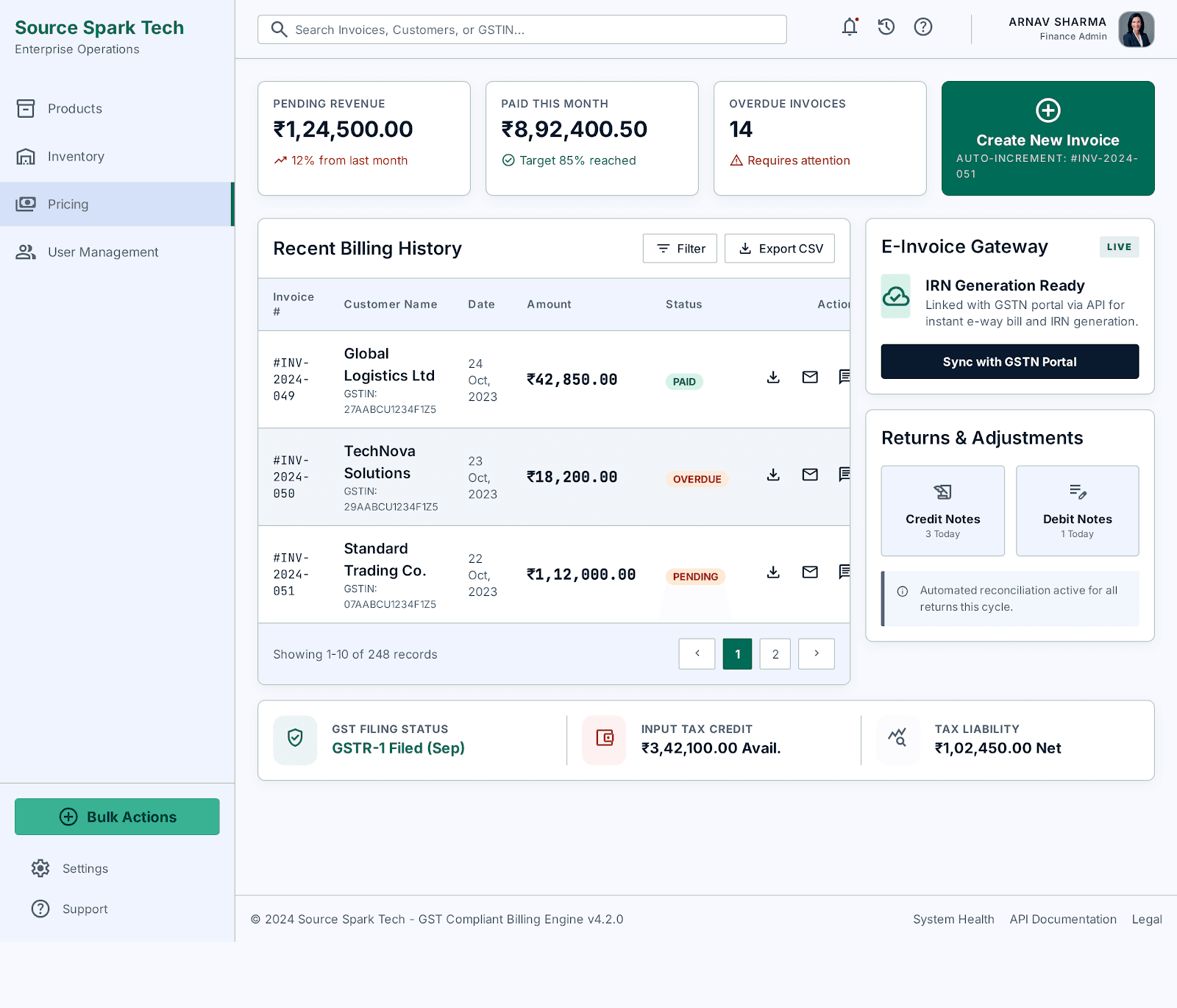
Task: Open notes icon for Global Logistics Ltd row
Action: pyautogui.click(x=844, y=377)
